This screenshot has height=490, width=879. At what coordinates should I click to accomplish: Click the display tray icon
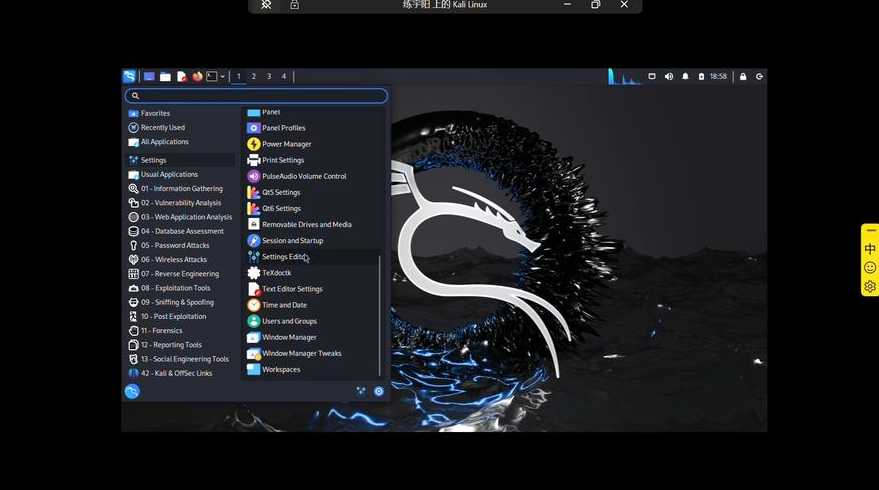pos(652,76)
